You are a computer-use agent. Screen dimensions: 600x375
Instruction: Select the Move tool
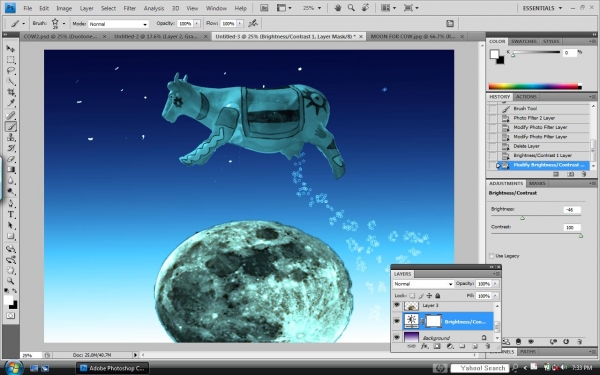[x=10, y=49]
